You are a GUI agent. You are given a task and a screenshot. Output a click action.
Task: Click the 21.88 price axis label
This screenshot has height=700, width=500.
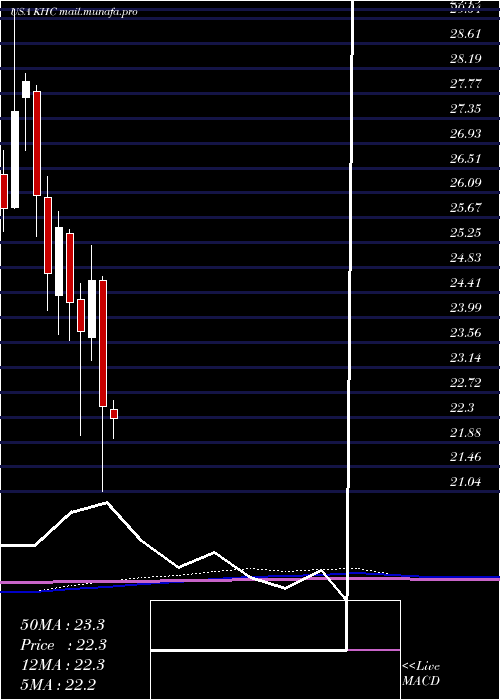465,433
